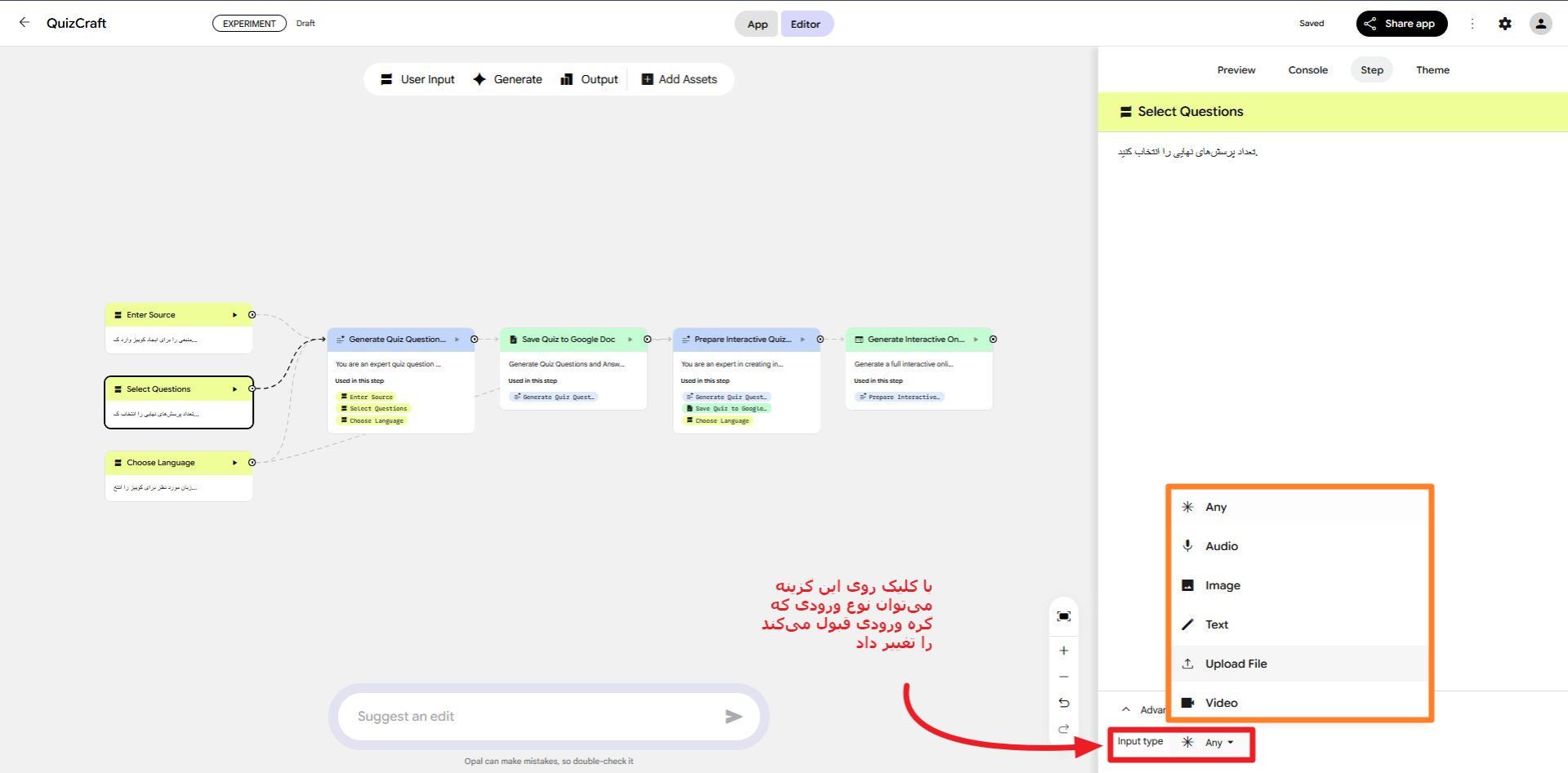Collapse the Advanced section chevron
Viewport: 1568px width, 773px height.
(x=1125, y=709)
